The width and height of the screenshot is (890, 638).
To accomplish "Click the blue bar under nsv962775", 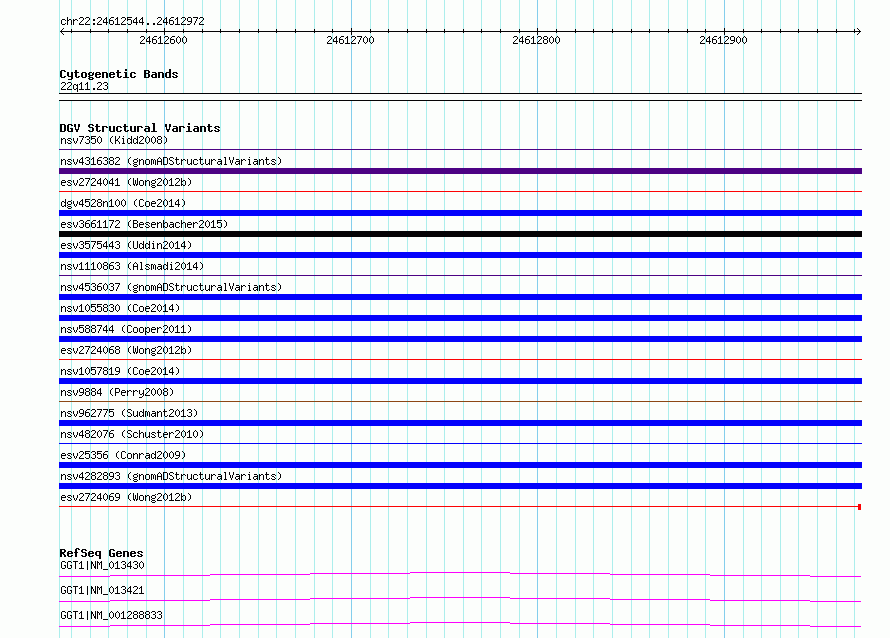I will coord(460,423).
